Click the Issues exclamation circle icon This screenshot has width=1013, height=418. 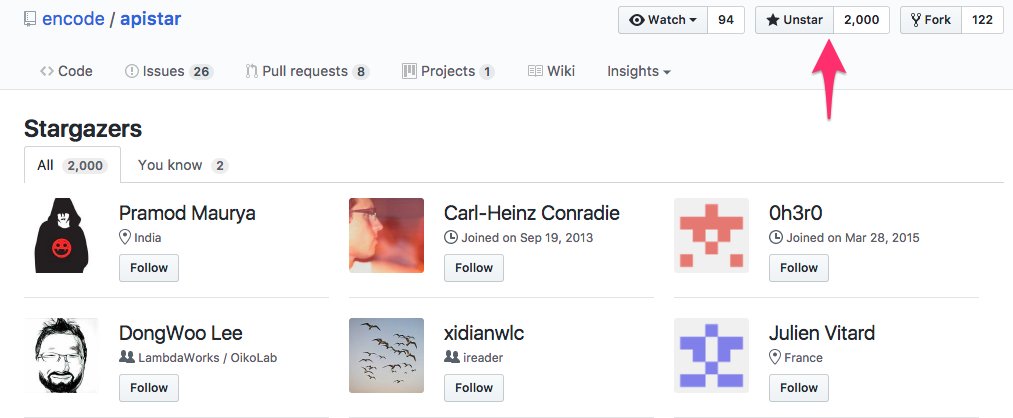(x=132, y=71)
